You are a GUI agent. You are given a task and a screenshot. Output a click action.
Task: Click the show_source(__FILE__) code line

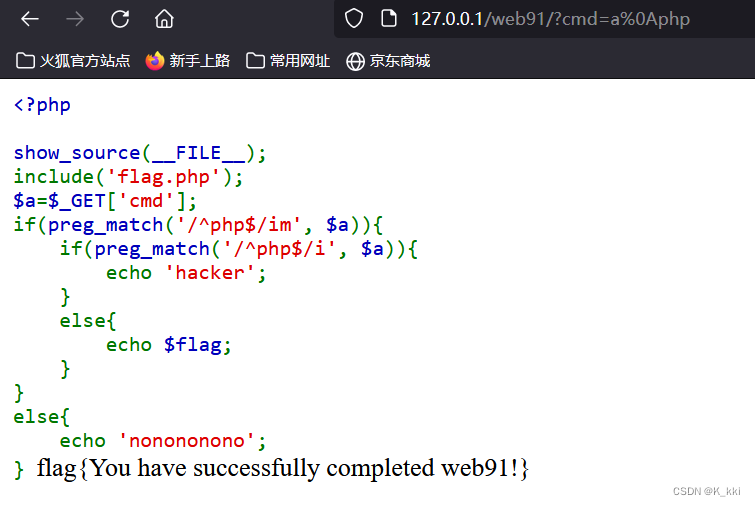pos(140,153)
